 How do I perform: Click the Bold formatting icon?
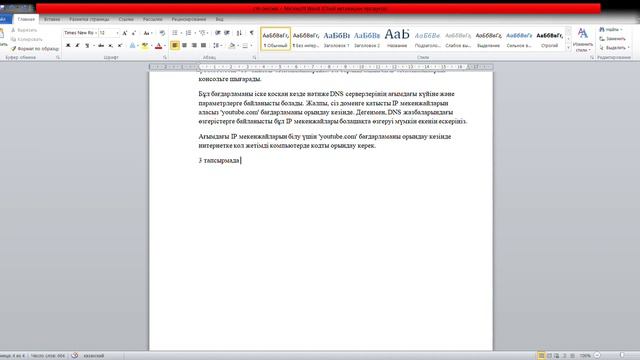pyautogui.click(x=68, y=46)
